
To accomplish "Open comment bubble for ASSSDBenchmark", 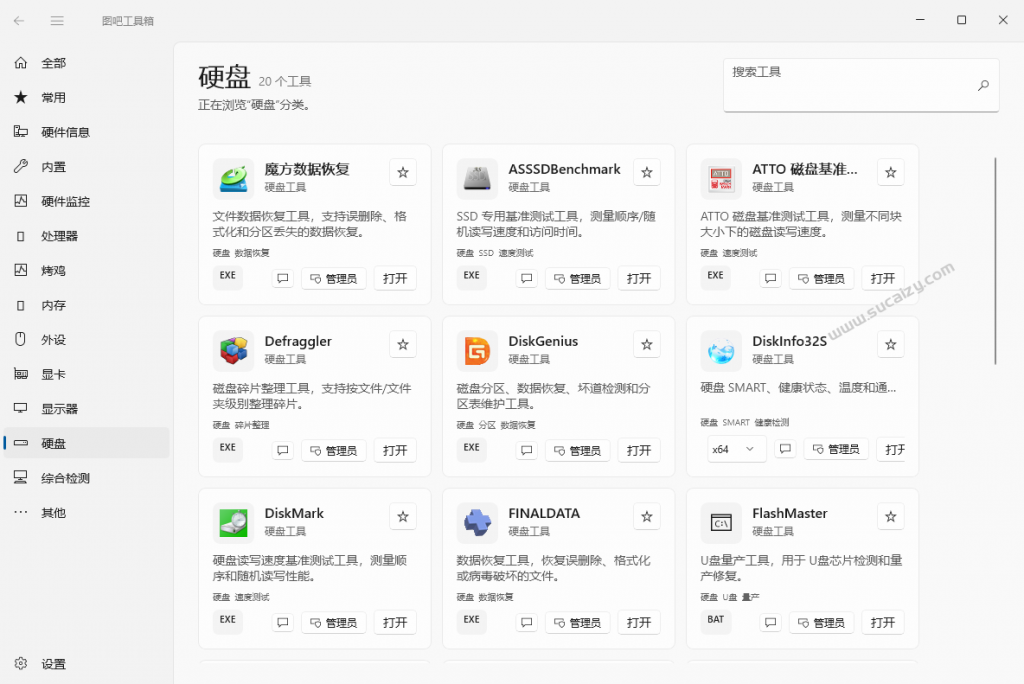I will (526, 278).
